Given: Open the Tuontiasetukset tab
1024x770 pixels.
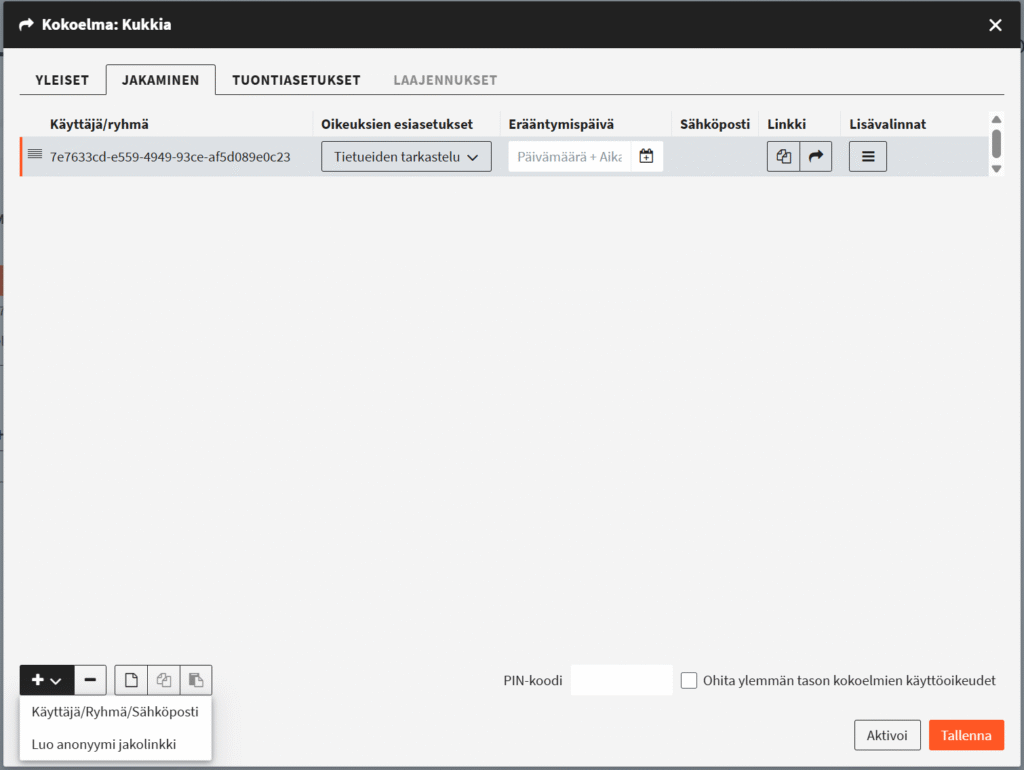Looking at the screenshot, I should 296,80.
